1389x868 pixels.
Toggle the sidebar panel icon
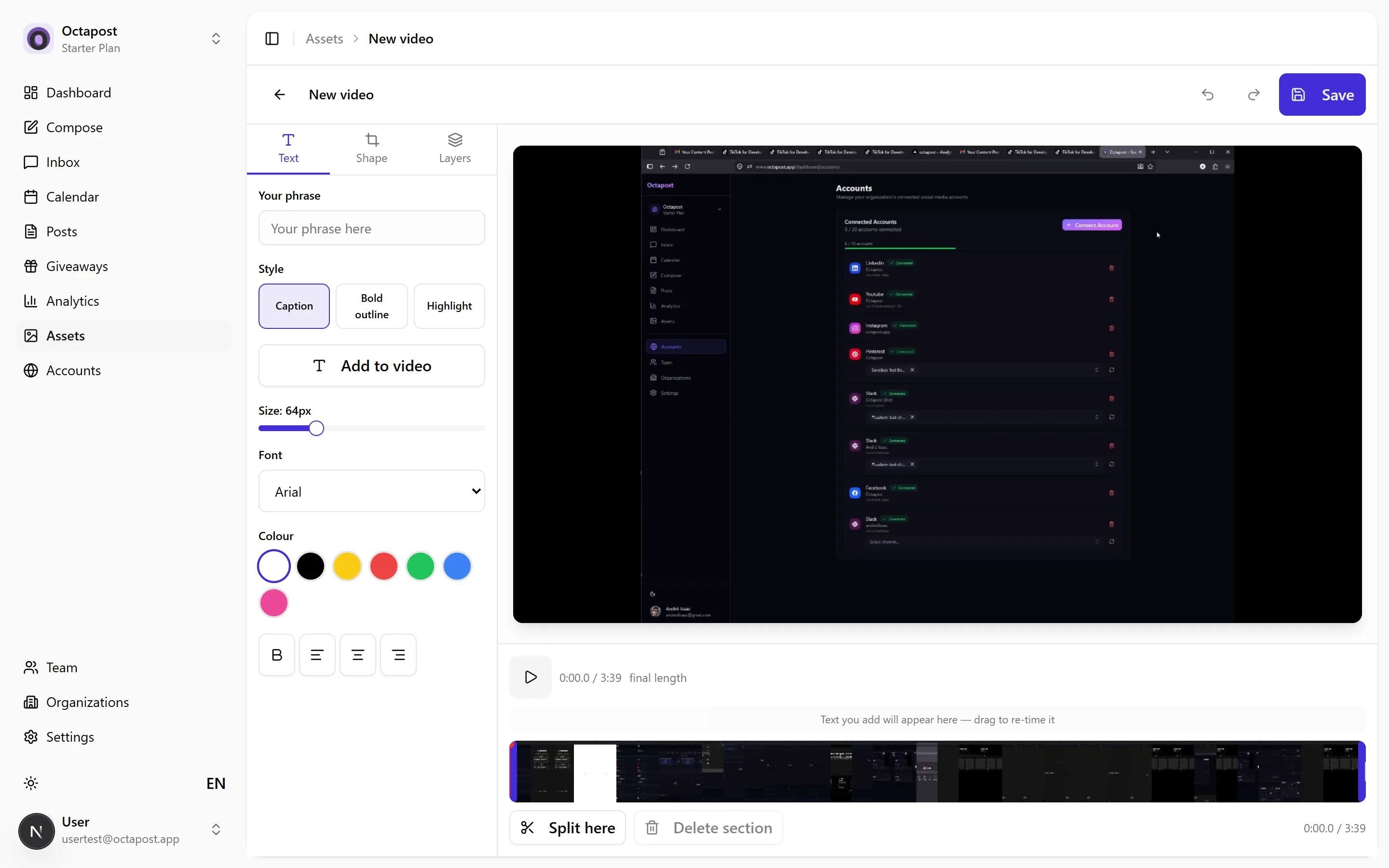pyautogui.click(x=272, y=39)
